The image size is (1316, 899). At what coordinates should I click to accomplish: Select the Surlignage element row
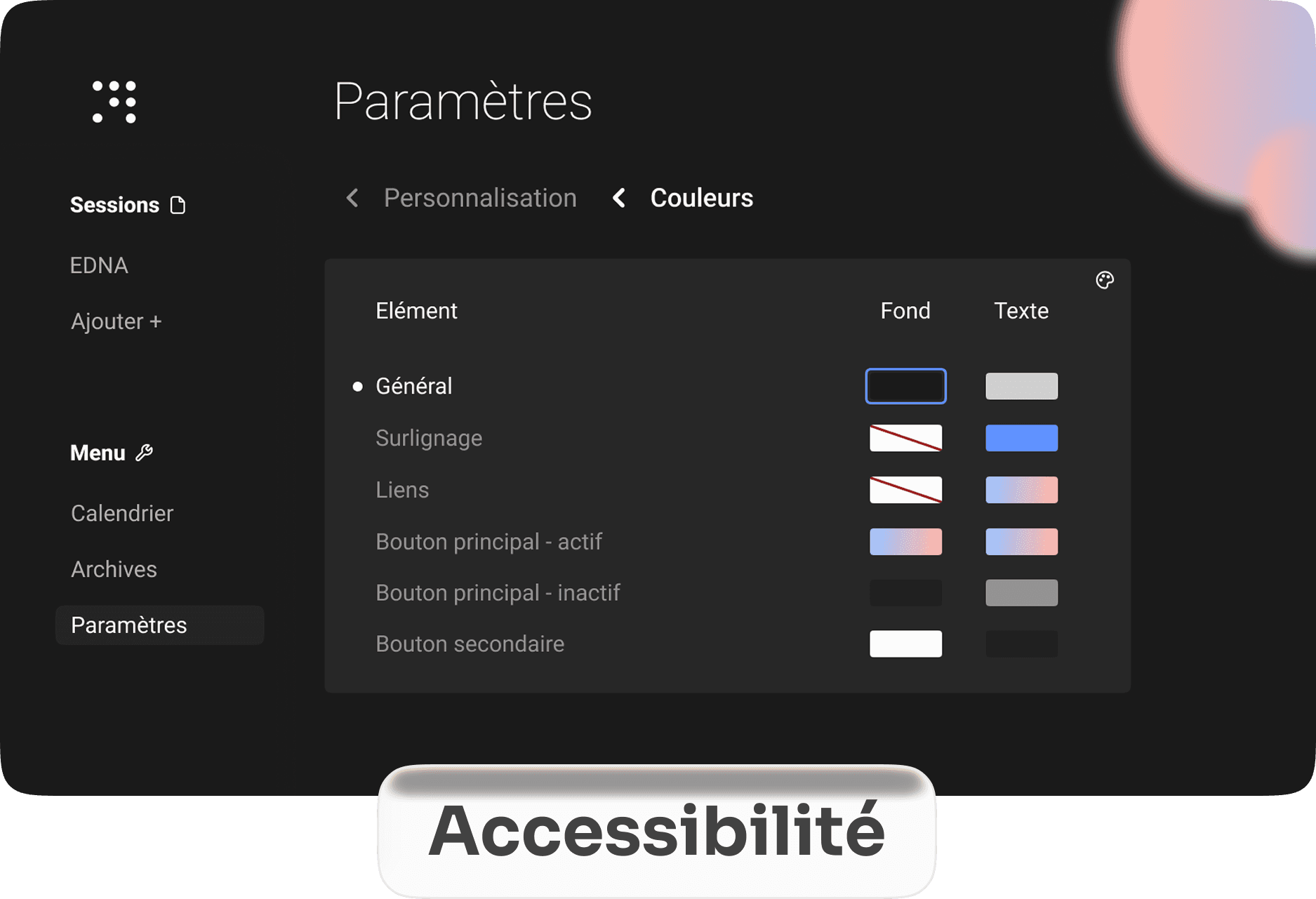pyautogui.click(x=428, y=438)
